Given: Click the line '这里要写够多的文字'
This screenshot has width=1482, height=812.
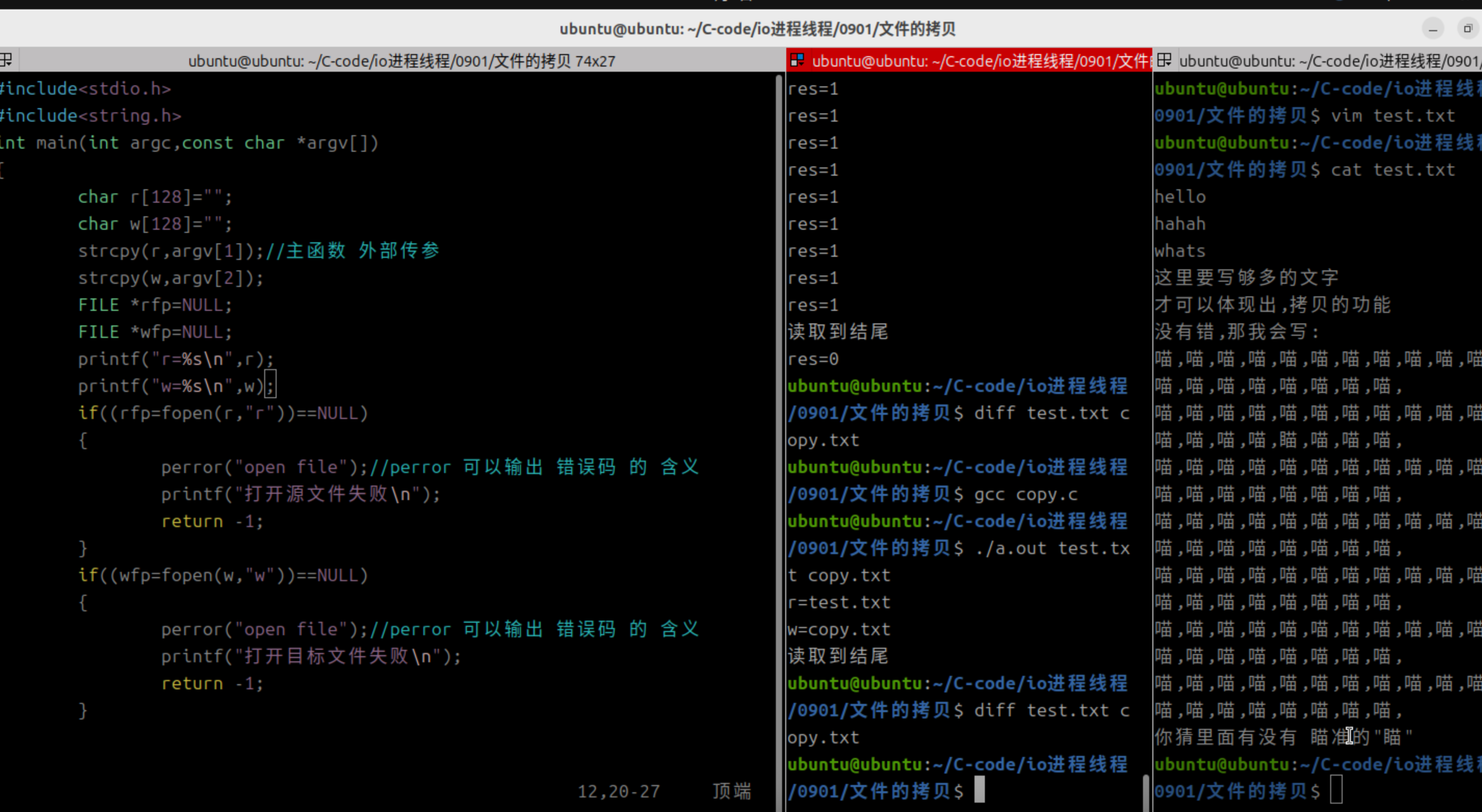Looking at the screenshot, I should pyautogui.click(x=1246, y=278).
